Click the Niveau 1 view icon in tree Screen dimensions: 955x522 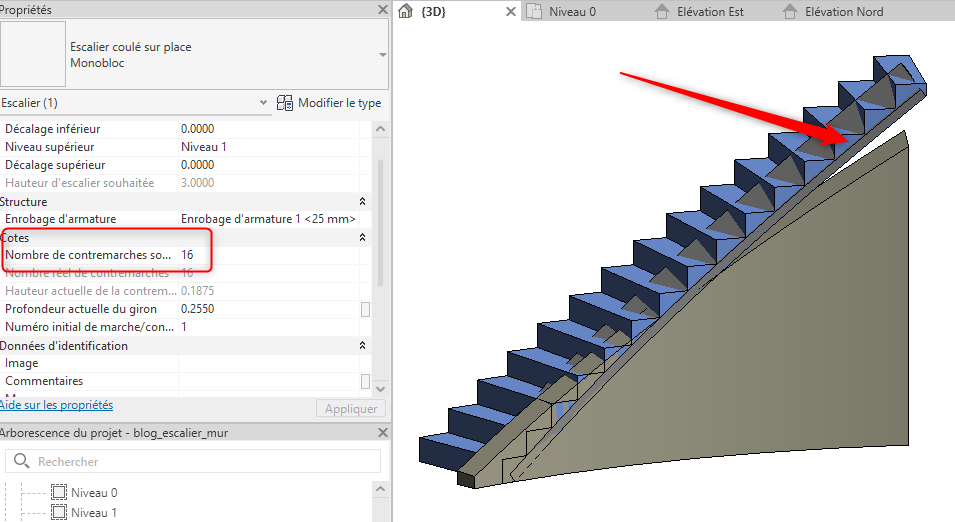click(59, 513)
